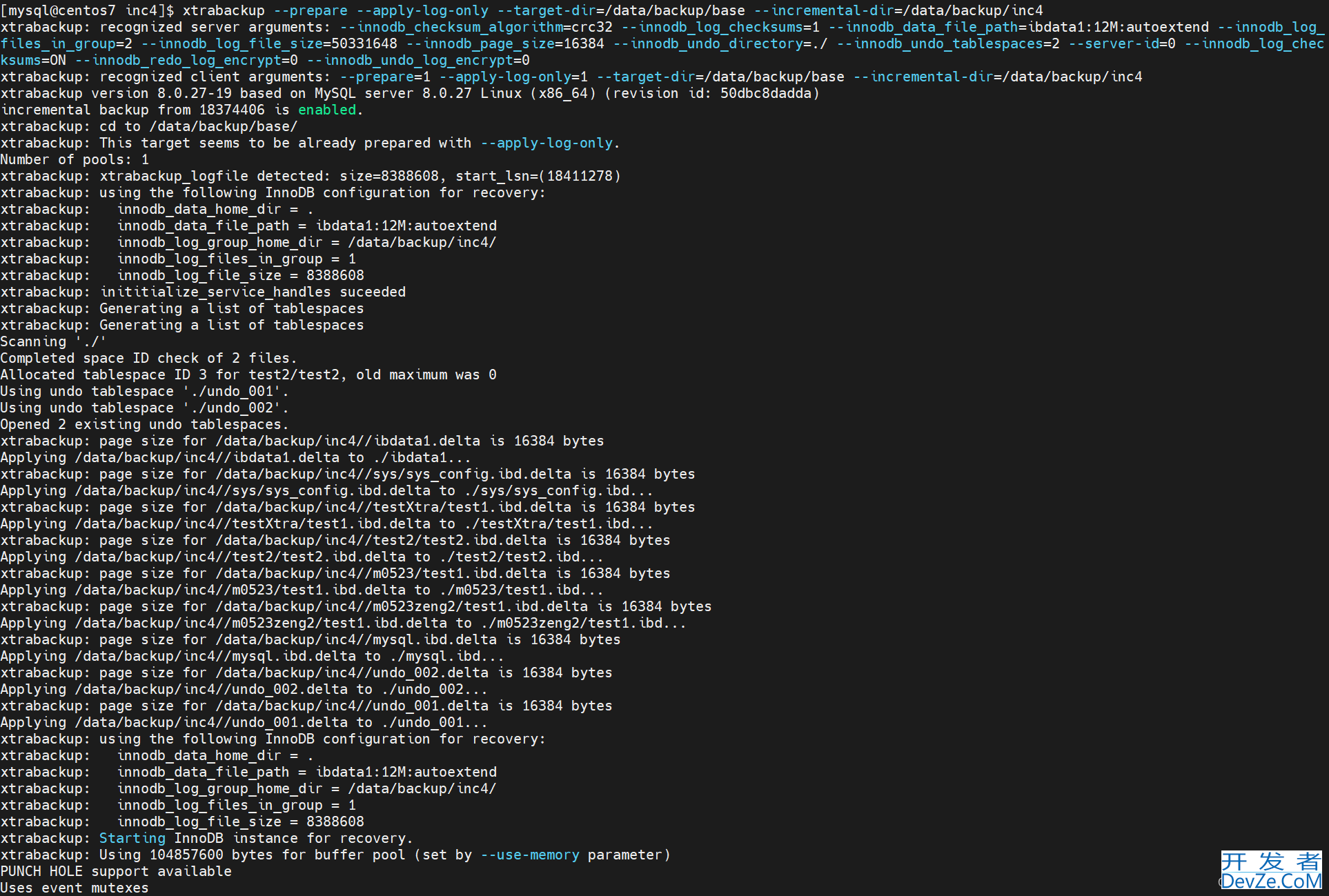The image size is (1329, 896).
Task: Click the line 'PUNCH HOLE support available'
Action: [116, 871]
